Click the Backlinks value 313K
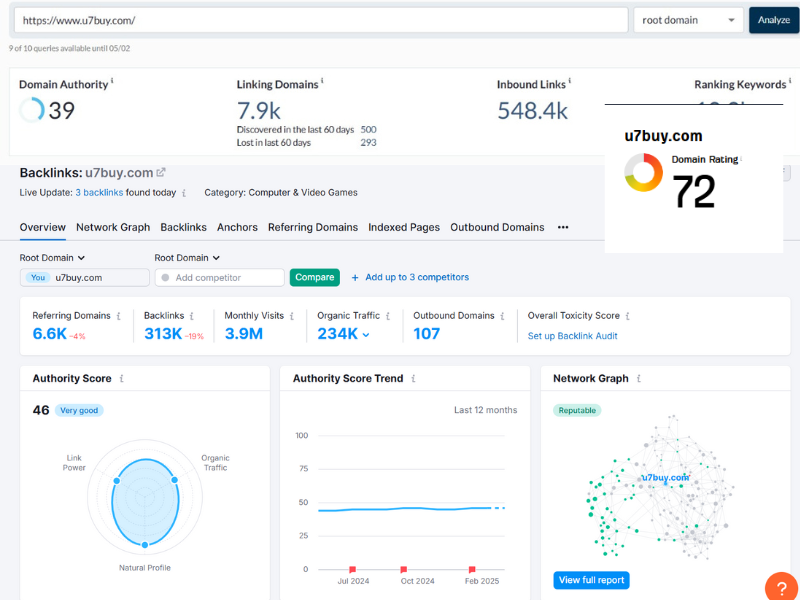 pyautogui.click(x=163, y=334)
